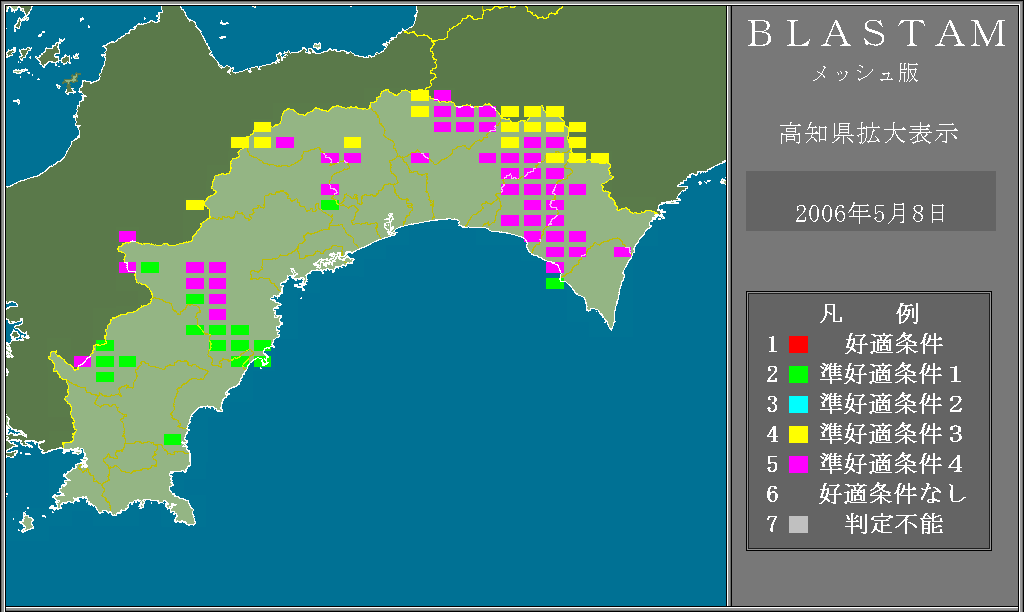Screen dimensions: 1024x612
Task: Click the cyan 準好適条件2 legend swatch
Action: click(798, 404)
